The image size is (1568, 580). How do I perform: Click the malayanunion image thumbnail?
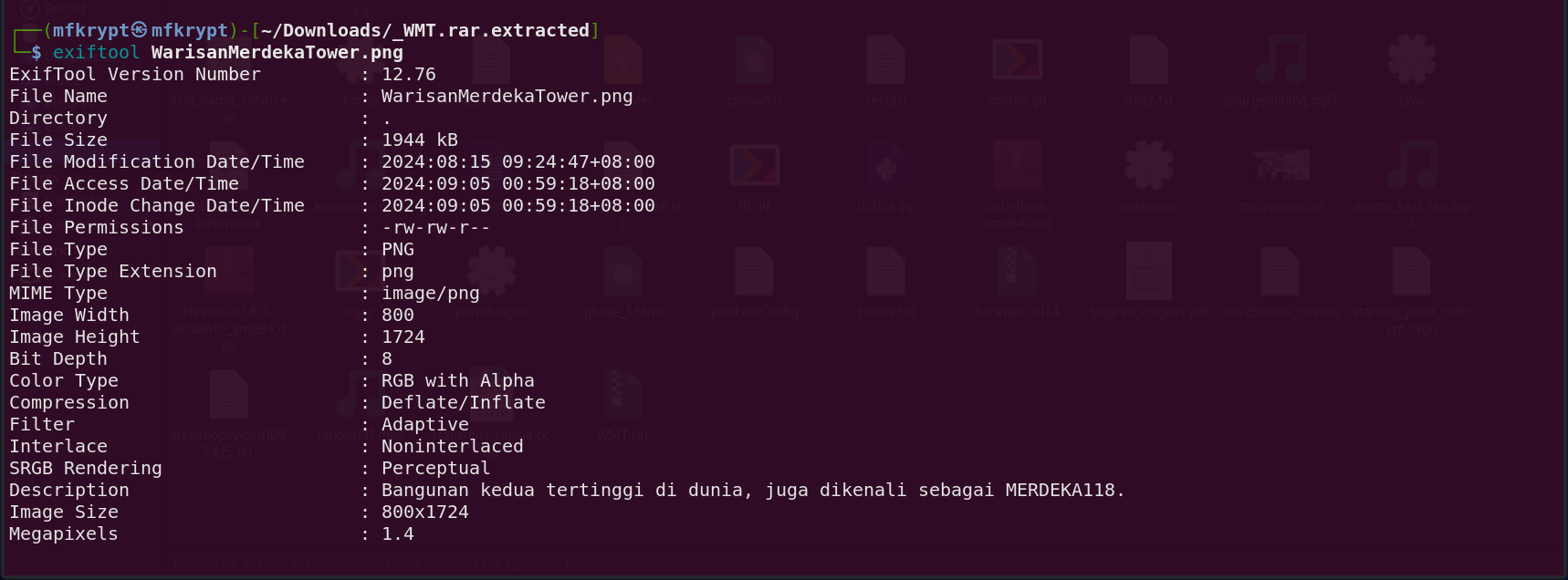[1280, 168]
